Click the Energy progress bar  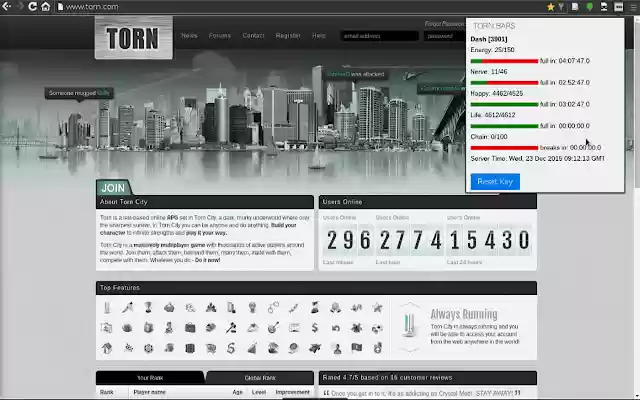point(504,61)
